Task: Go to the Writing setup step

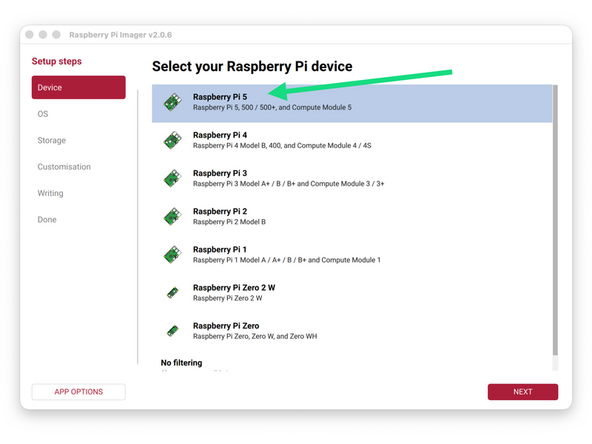Action: 50,193
